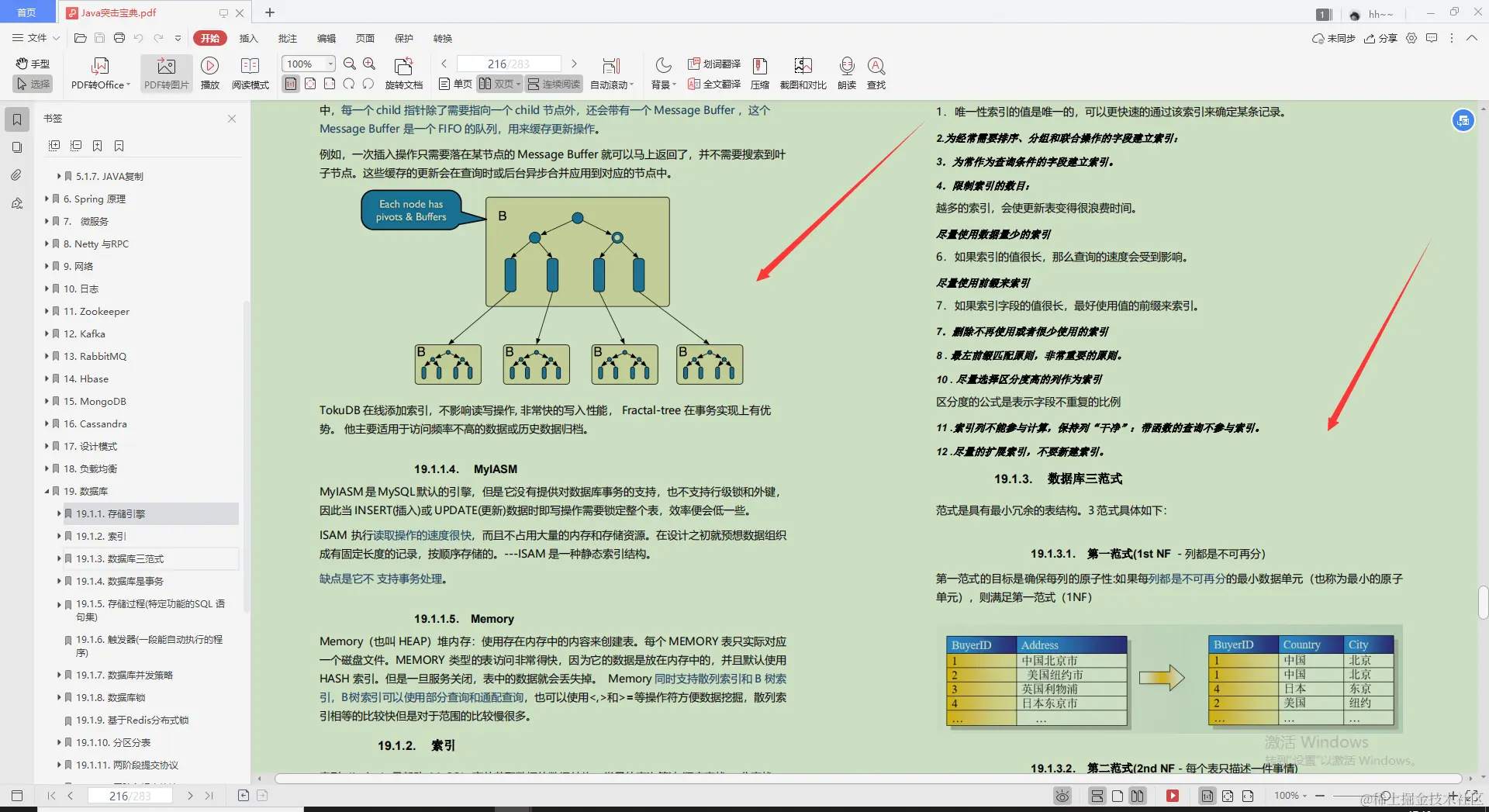
Task: Toggle 连续阅读 continuous reading mode
Action: 553,84
